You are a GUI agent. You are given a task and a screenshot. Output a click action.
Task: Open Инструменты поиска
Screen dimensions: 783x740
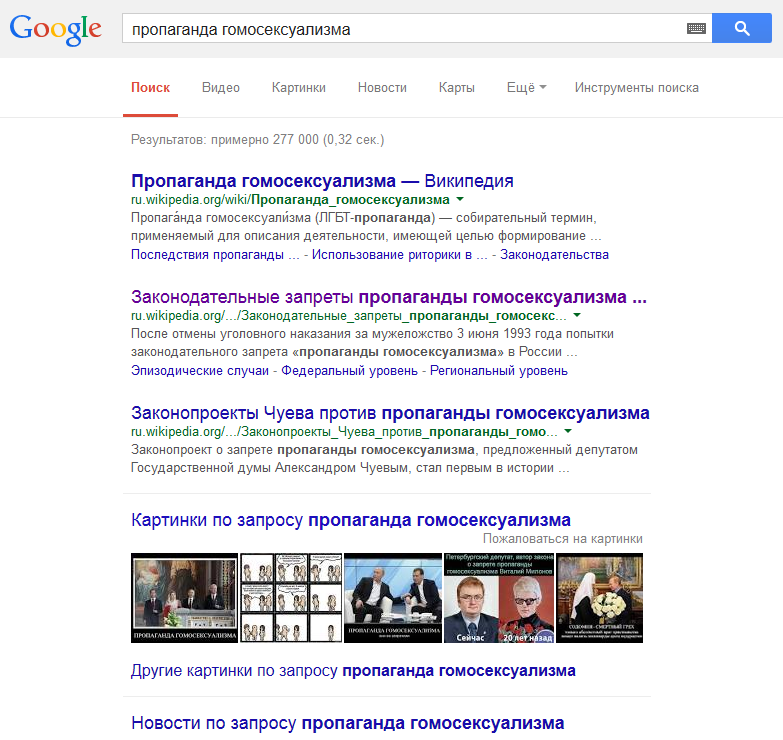pos(637,87)
